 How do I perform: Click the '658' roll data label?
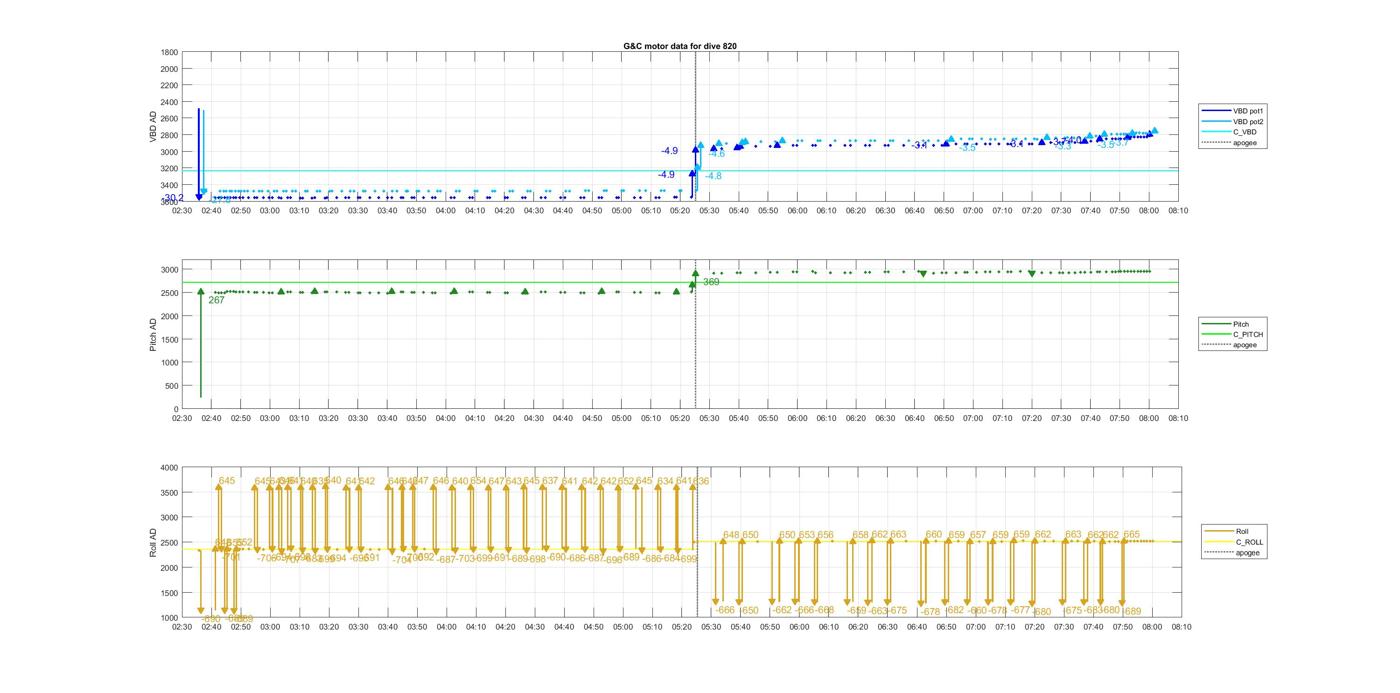(x=861, y=535)
